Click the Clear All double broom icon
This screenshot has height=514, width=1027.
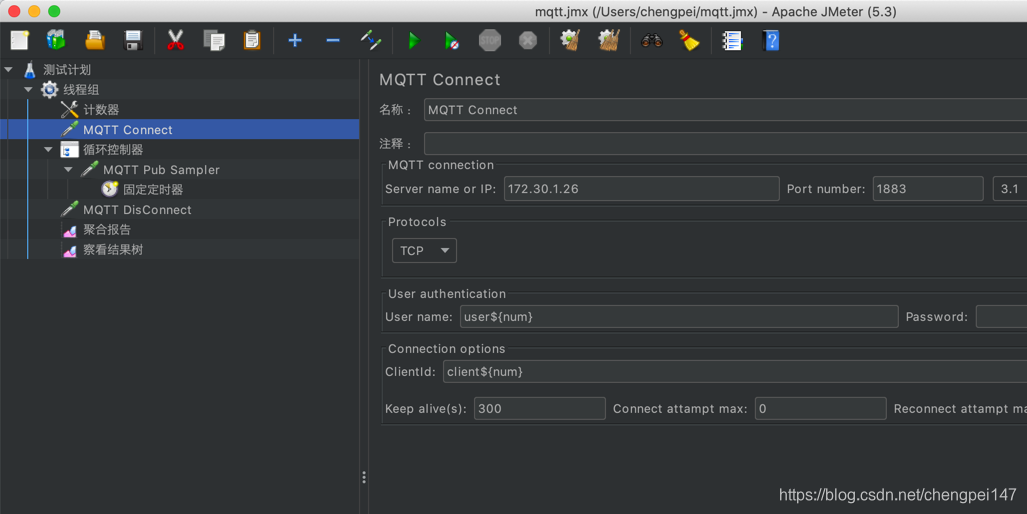608,41
